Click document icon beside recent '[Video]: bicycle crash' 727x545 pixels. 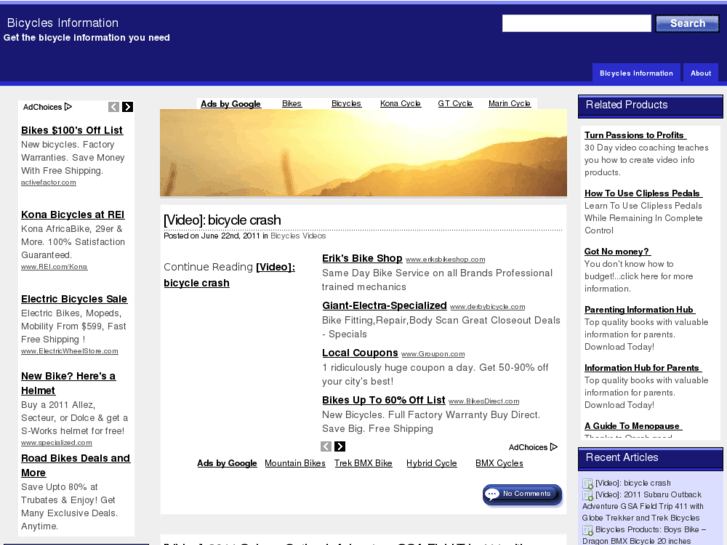(x=587, y=483)
